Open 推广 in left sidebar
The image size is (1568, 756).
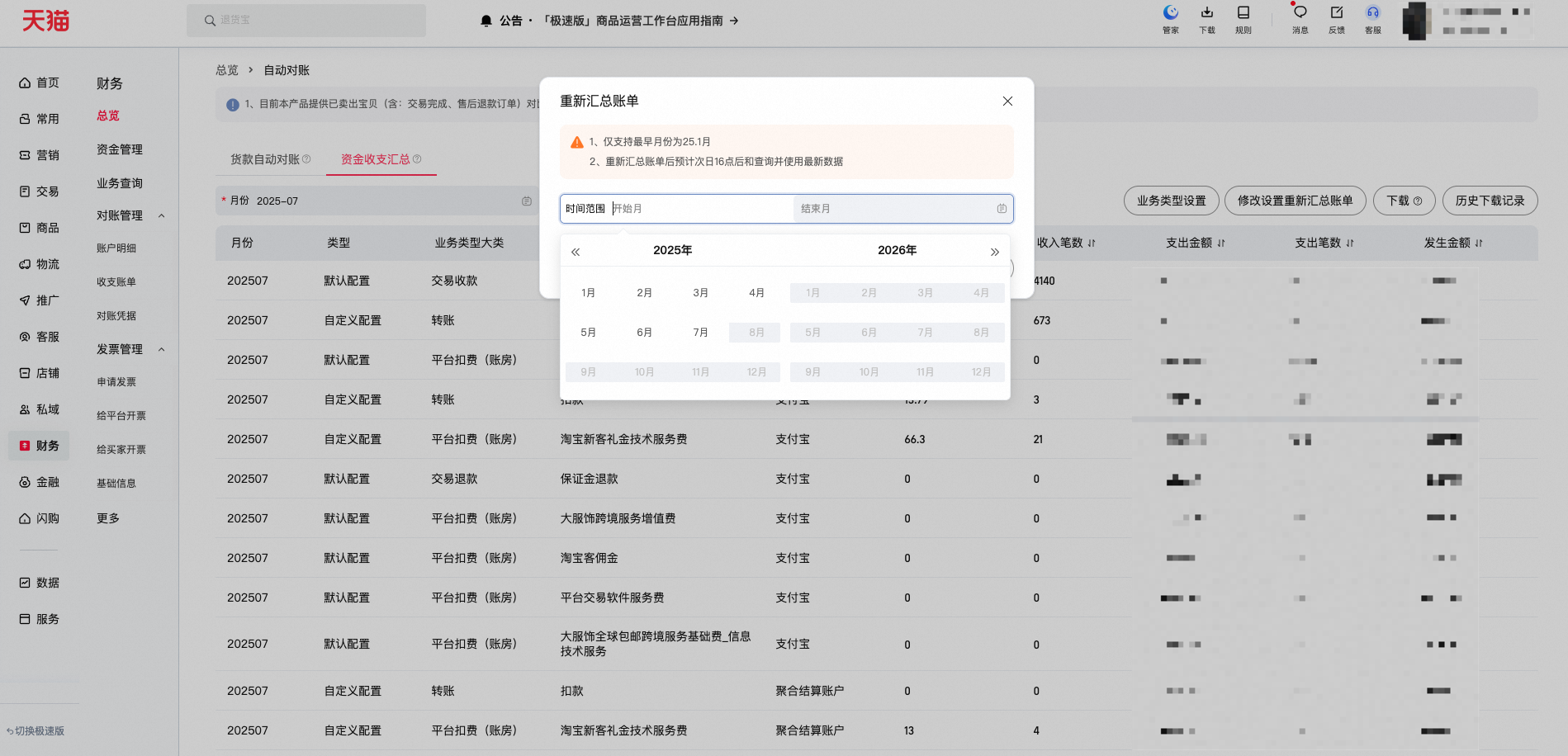(x=40, y=300)
